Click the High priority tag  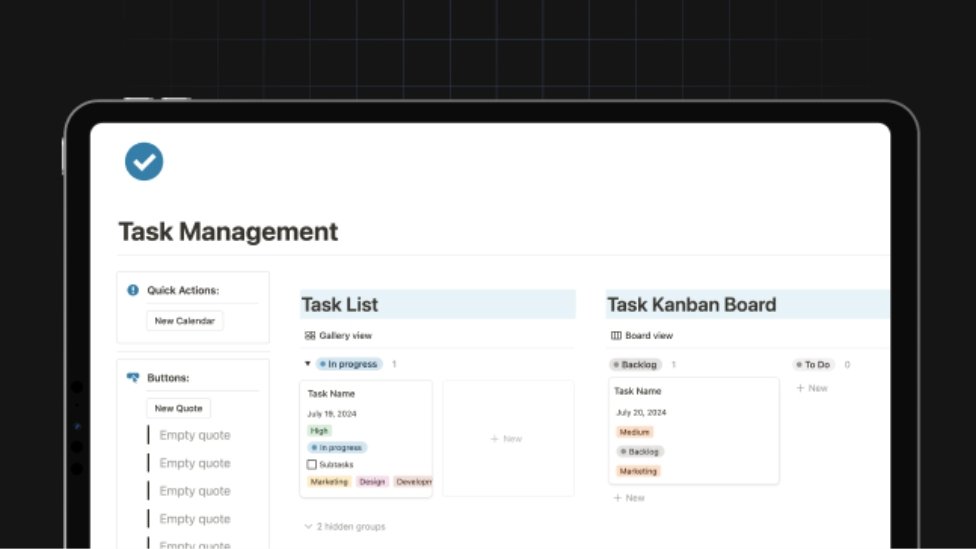[319, 431]
